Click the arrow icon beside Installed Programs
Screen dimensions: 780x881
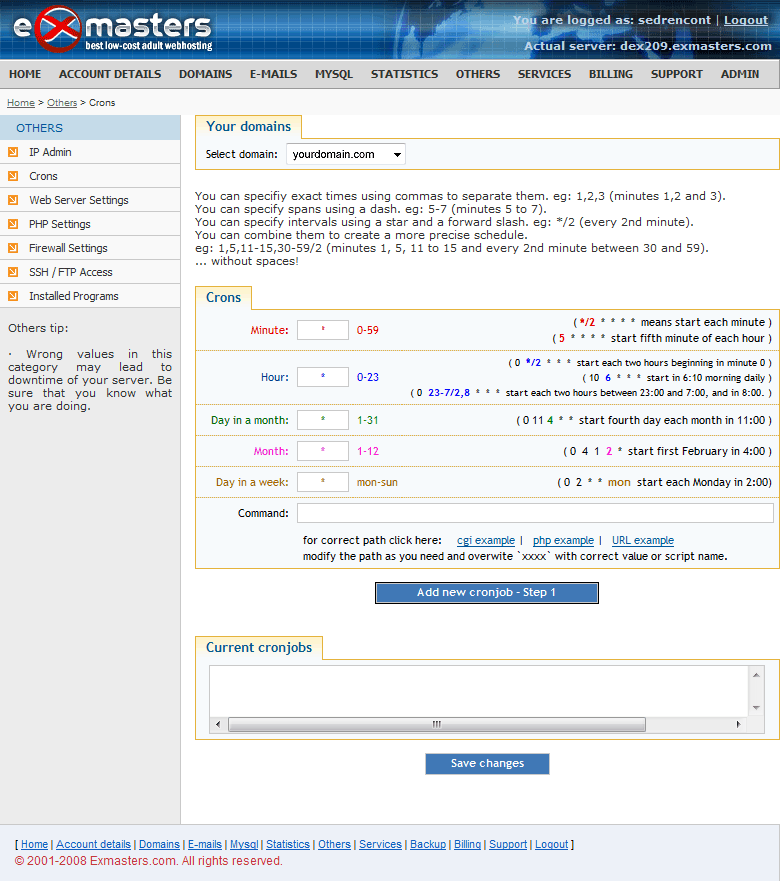coord(13,296)
